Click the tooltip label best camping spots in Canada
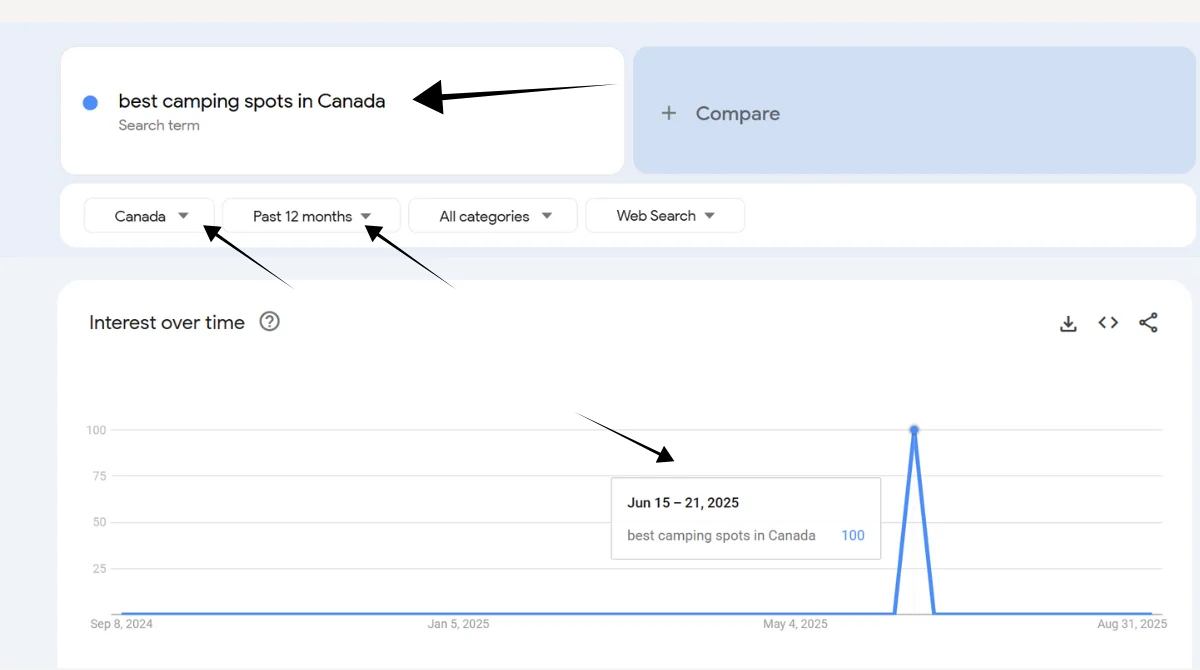 [721, 535]
